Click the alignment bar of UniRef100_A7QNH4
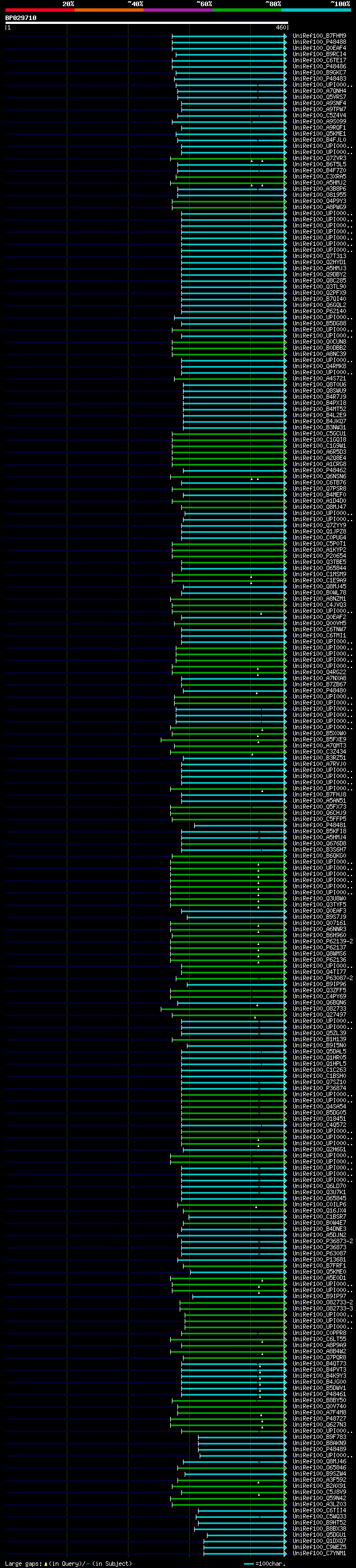This screenshot has width=356, height=1568. 231,91
